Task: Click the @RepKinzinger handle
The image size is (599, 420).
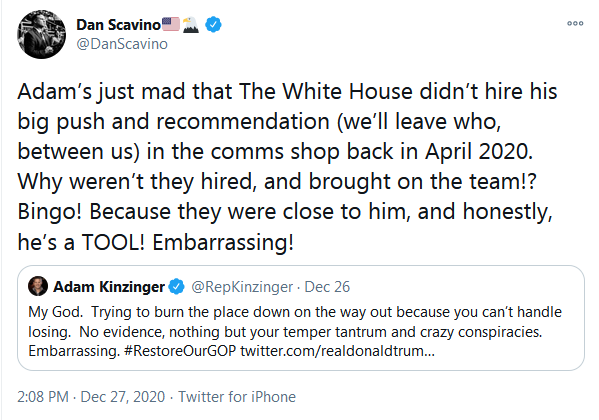Action: (242, 287)
